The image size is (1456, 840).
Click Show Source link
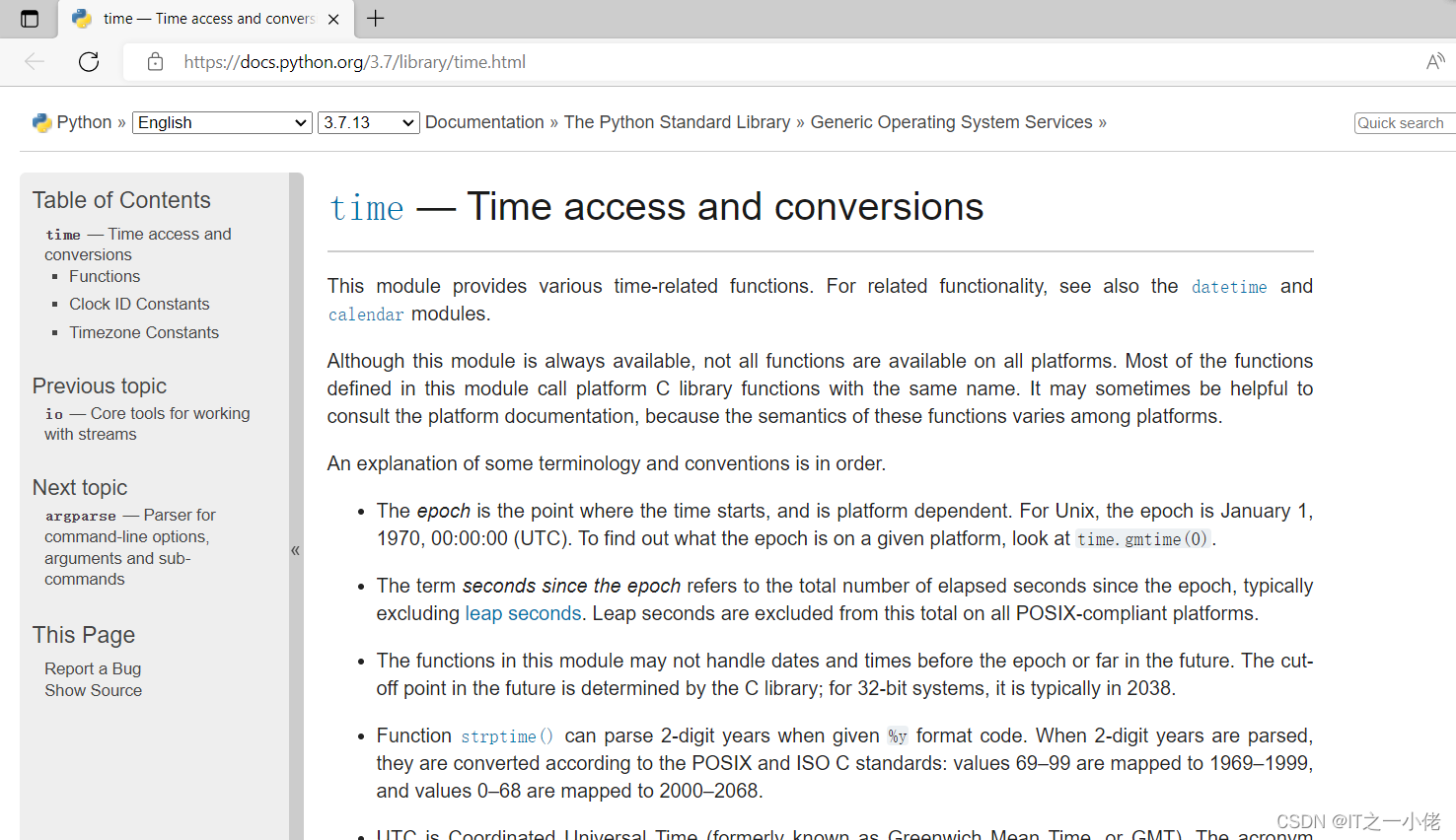[93, 690]
